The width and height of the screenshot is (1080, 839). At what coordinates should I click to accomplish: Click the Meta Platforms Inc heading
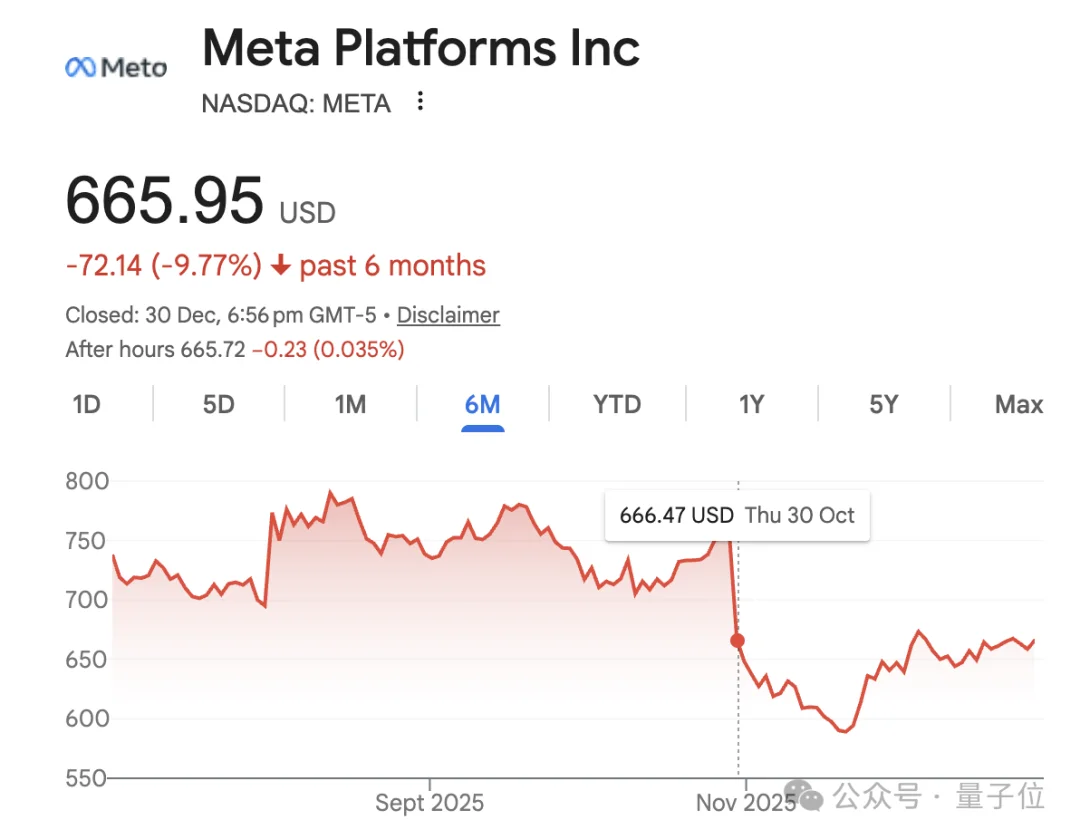[421, 48]
